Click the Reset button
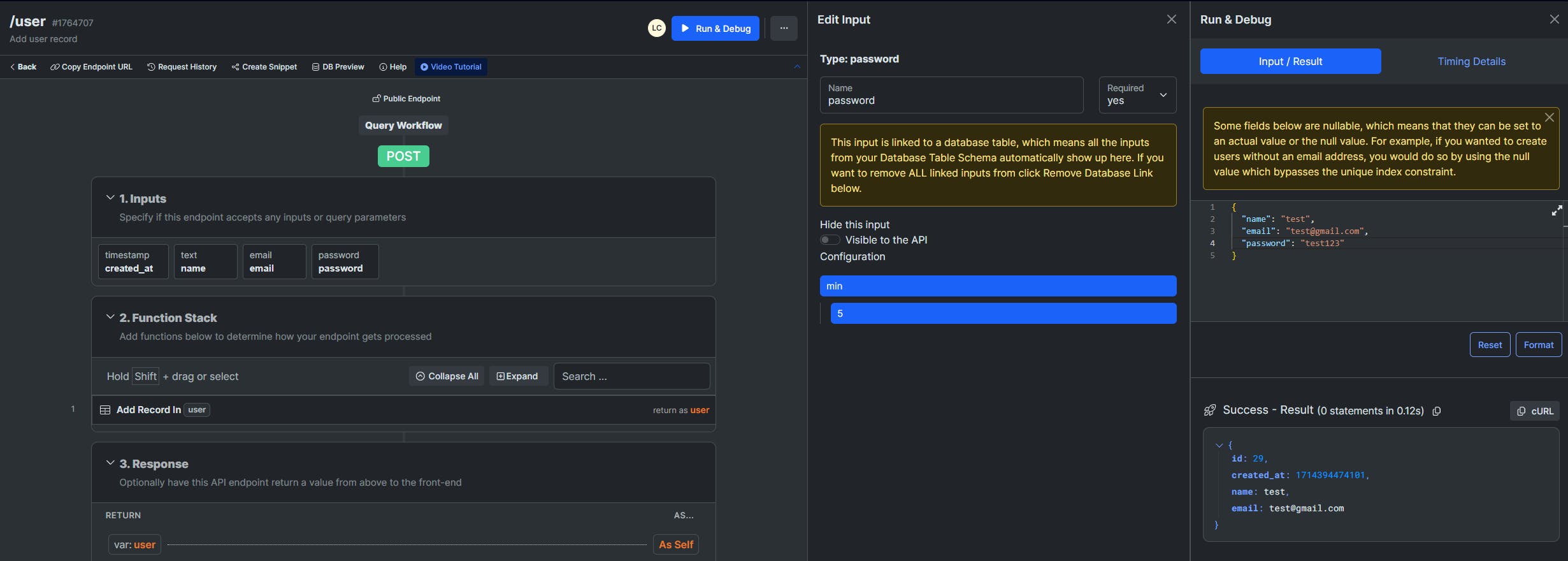 pyautogui.click(x=1490, y=345)
